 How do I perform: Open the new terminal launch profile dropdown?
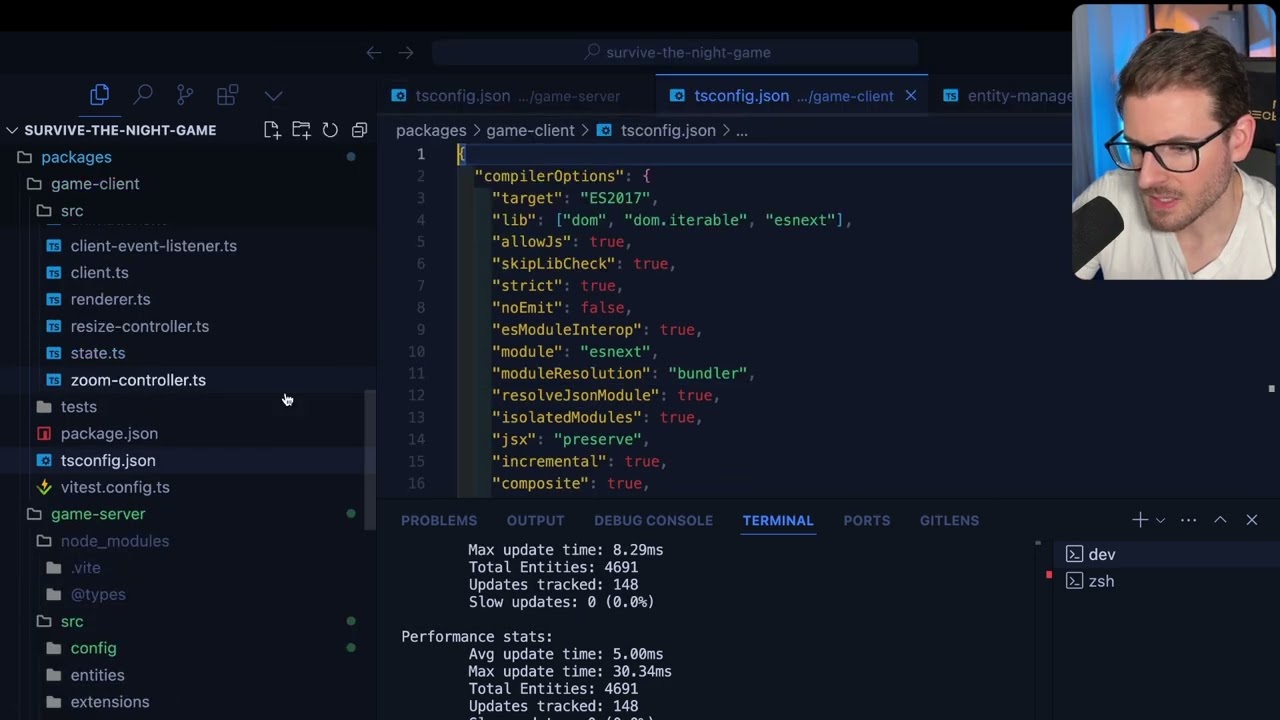point(1160,520)
